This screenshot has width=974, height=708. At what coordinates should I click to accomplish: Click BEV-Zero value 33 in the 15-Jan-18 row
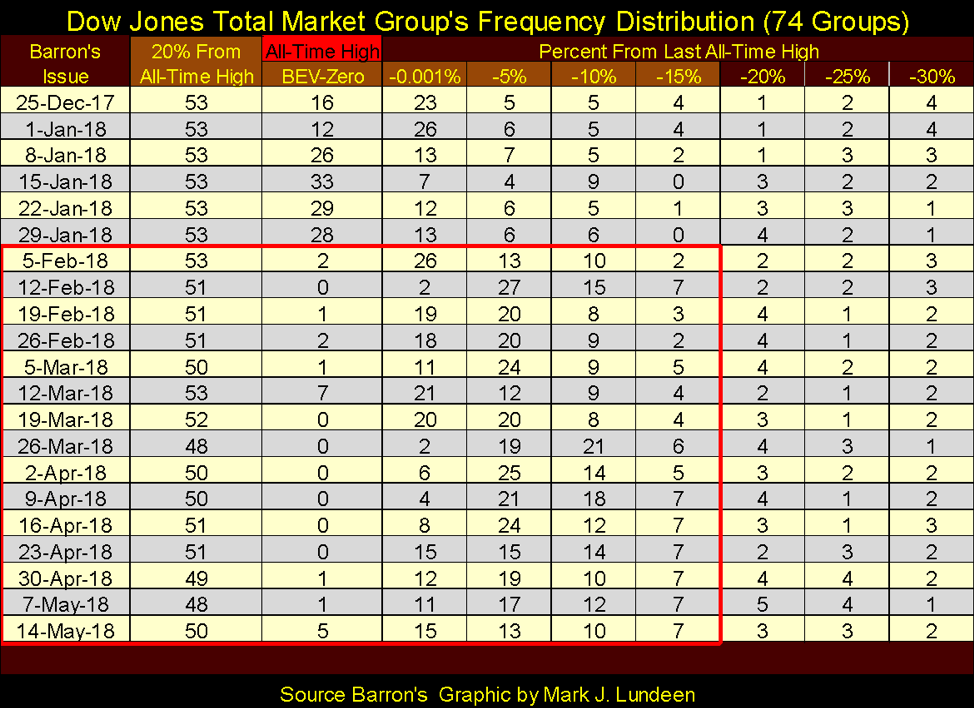point(322,181)
